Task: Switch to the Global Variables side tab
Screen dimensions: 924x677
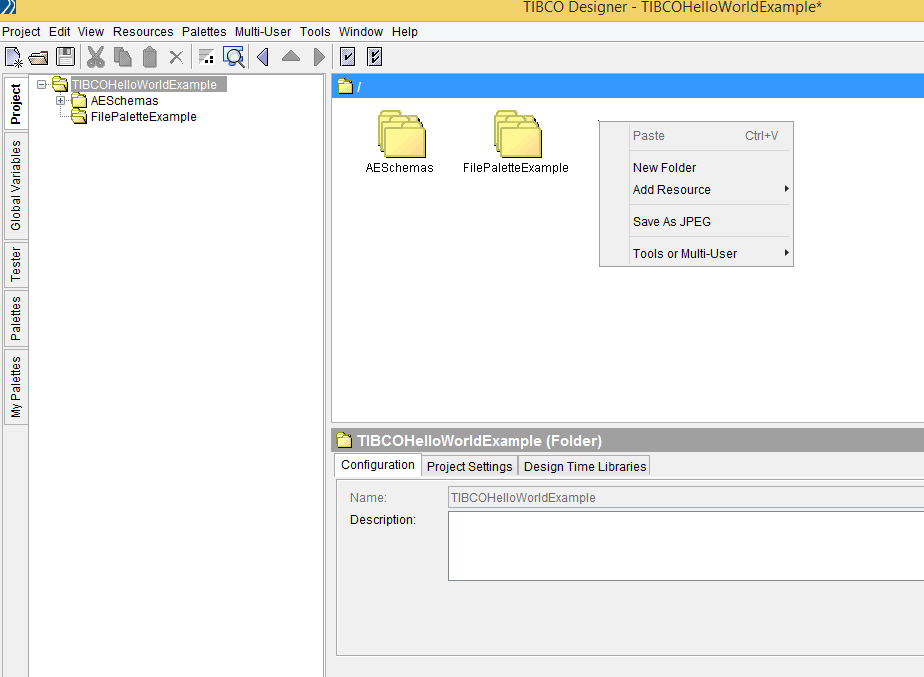Action: pyautogui.click(x=16, y=185)
